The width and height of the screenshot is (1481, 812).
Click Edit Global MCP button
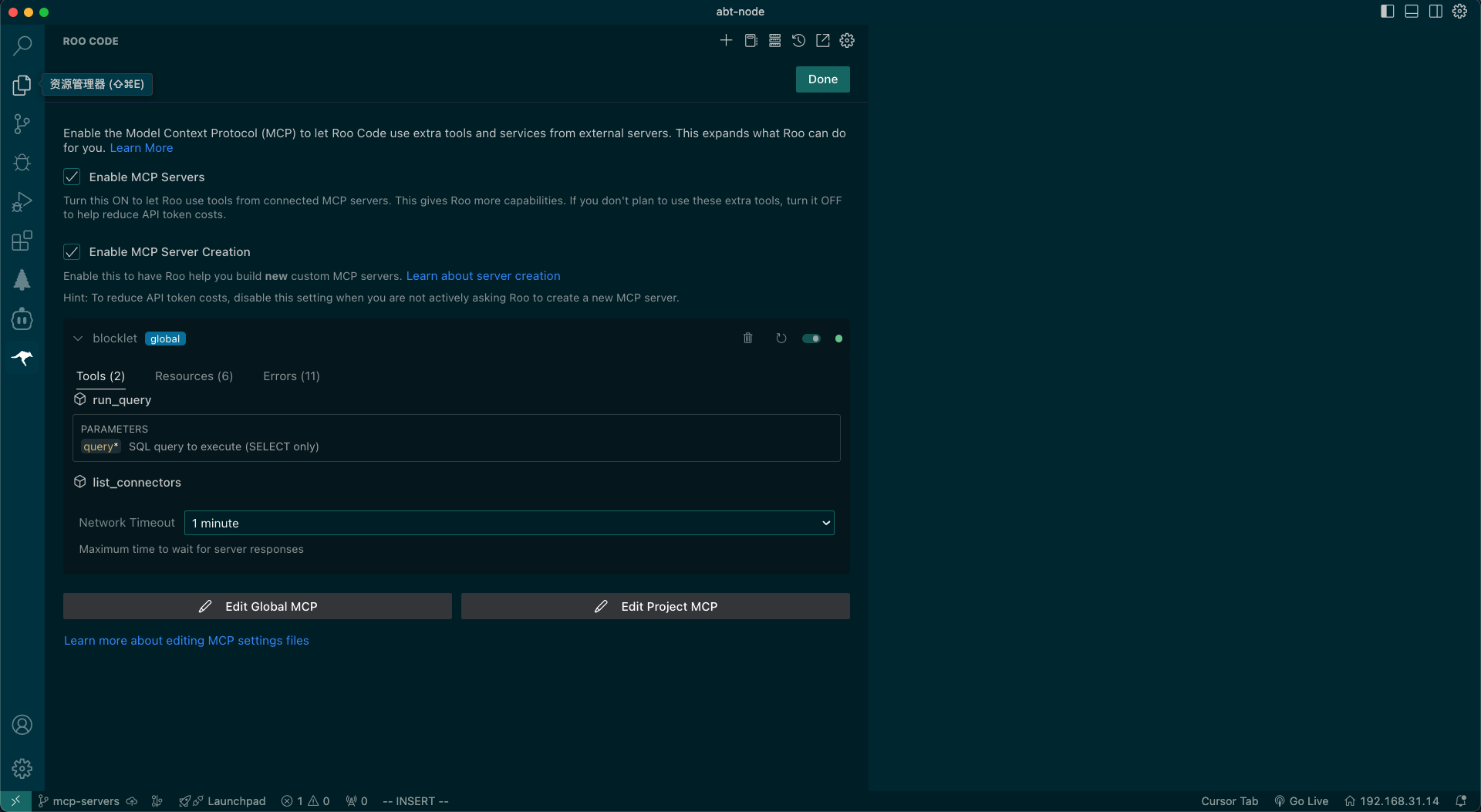pos(258,607)
